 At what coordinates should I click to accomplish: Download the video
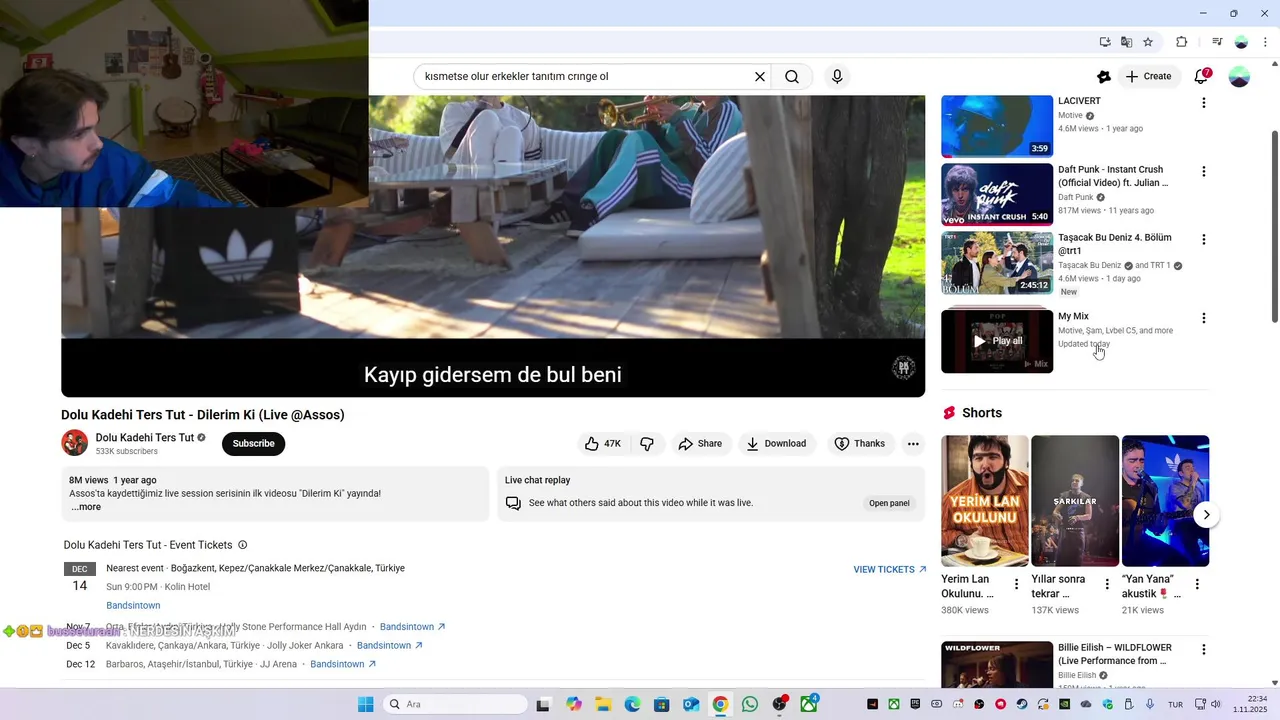[x=776, y=444]
